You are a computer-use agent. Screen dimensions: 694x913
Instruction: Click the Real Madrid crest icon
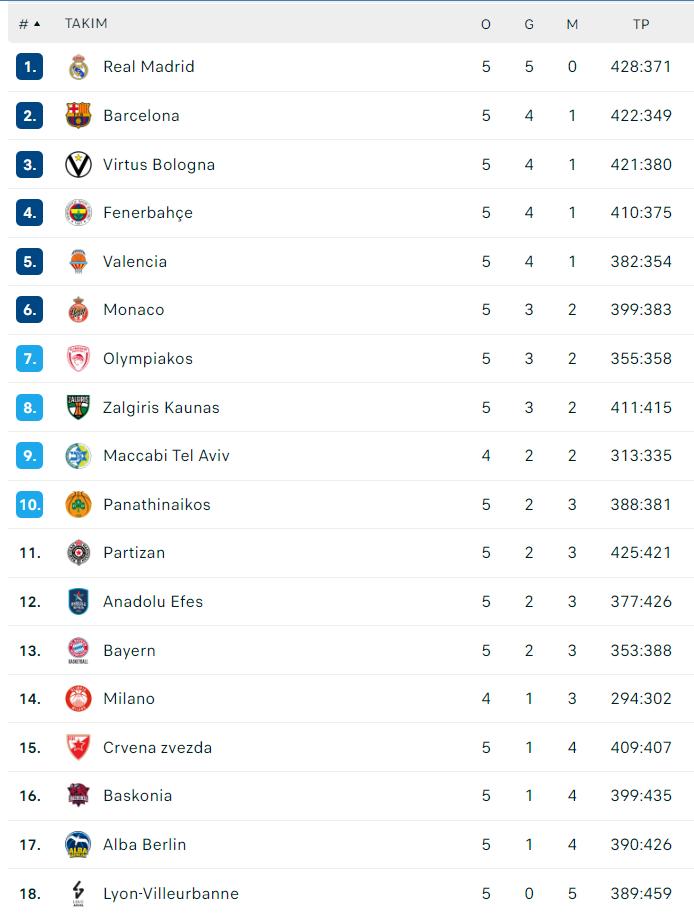click(x=78, y=67)
